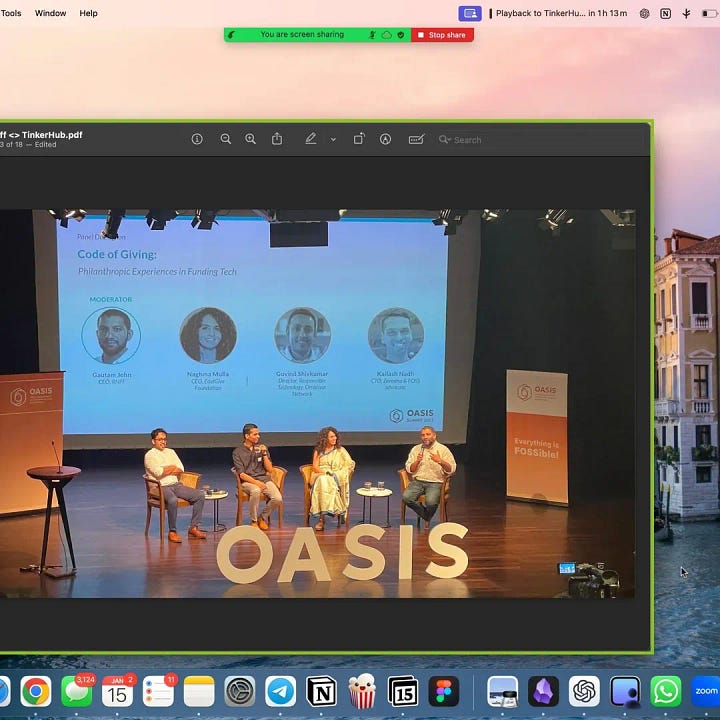Click the Notion menu bar icon

click(x=665, y=13)
